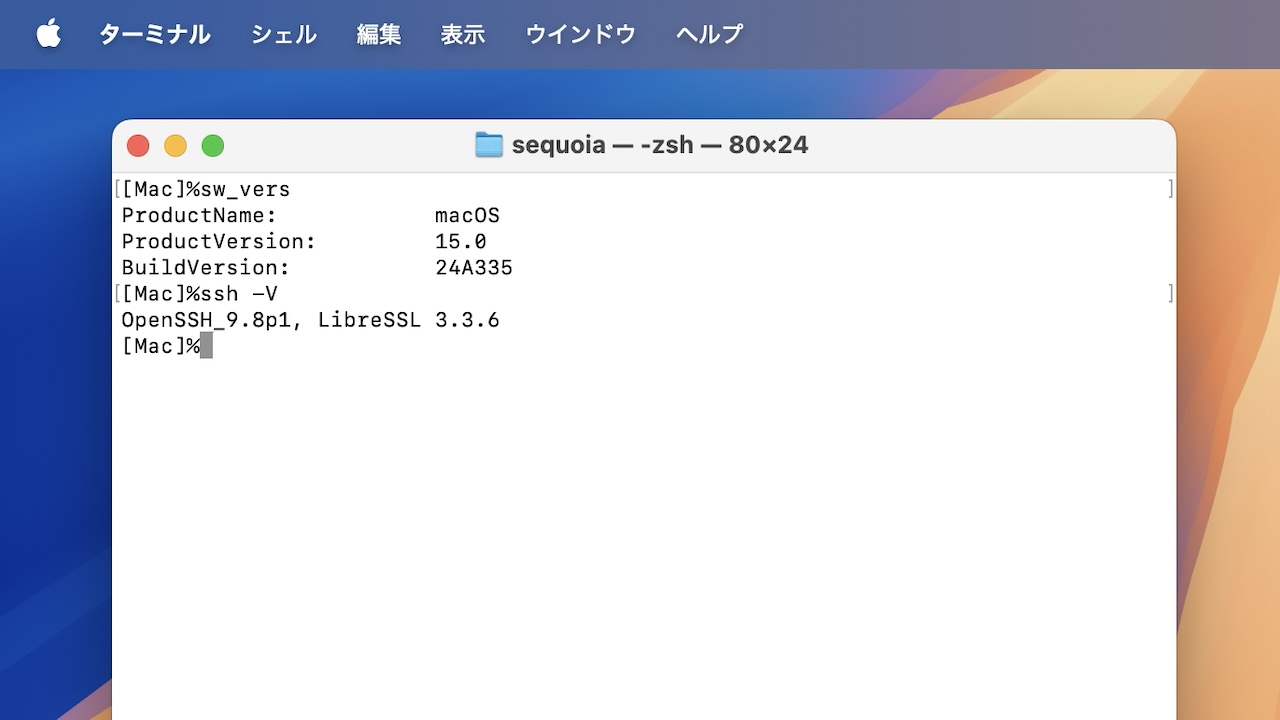The width and height of the screenshot is (1280, 720).
Task: Click the 24A335 build value
Action: 474,267
